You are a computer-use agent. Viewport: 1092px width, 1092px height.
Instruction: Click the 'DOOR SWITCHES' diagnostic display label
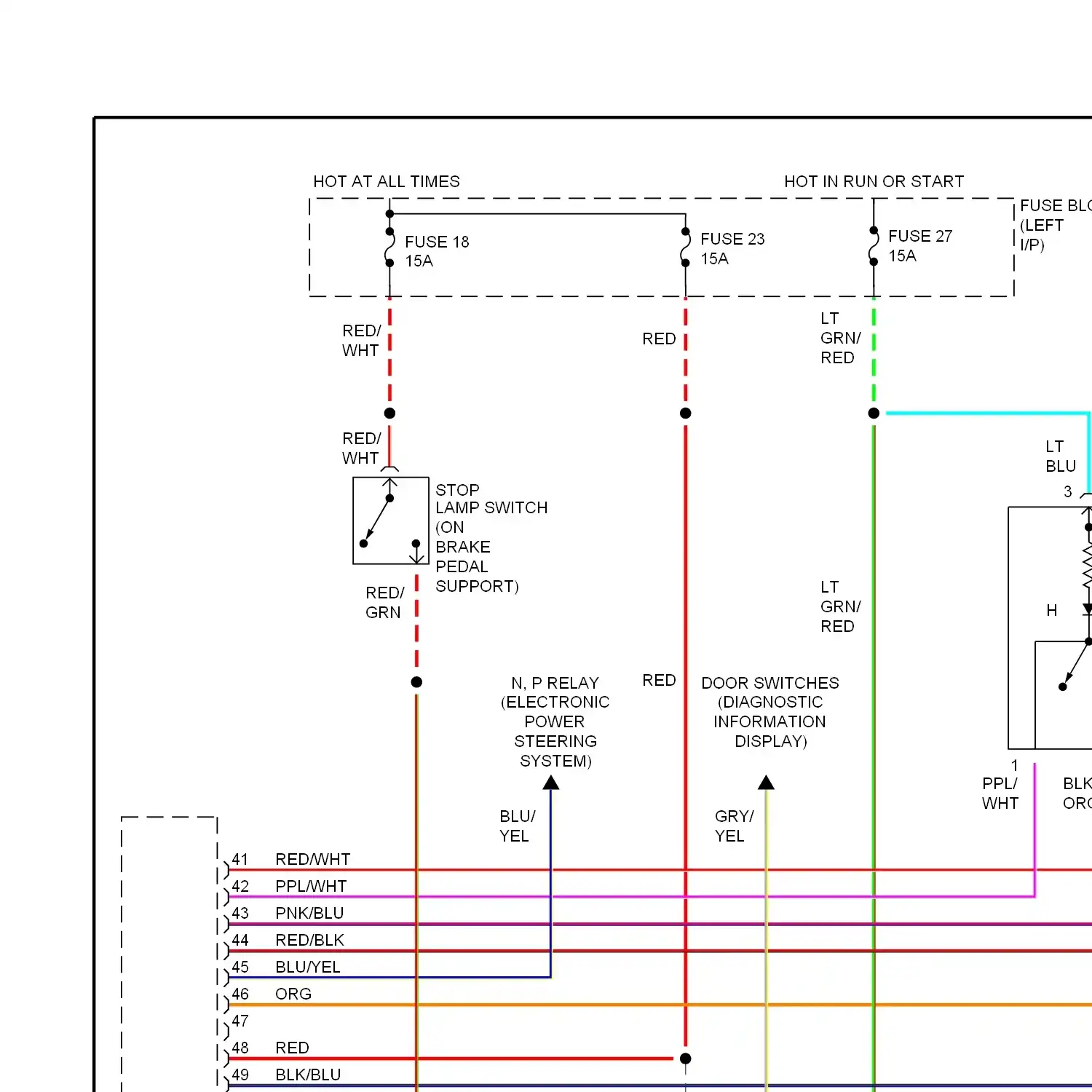pos(770,712)
